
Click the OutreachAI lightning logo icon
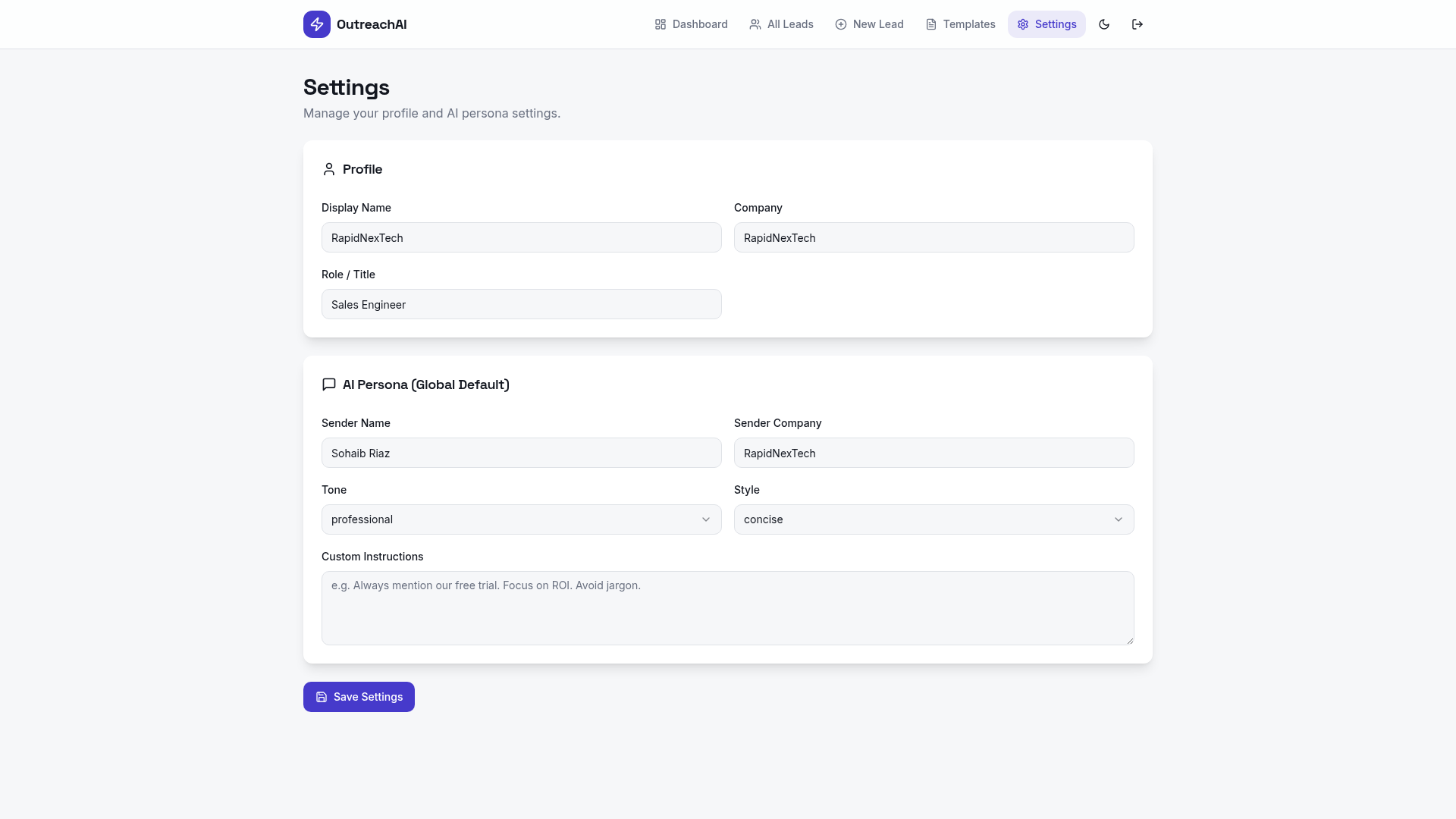point(317,24)
